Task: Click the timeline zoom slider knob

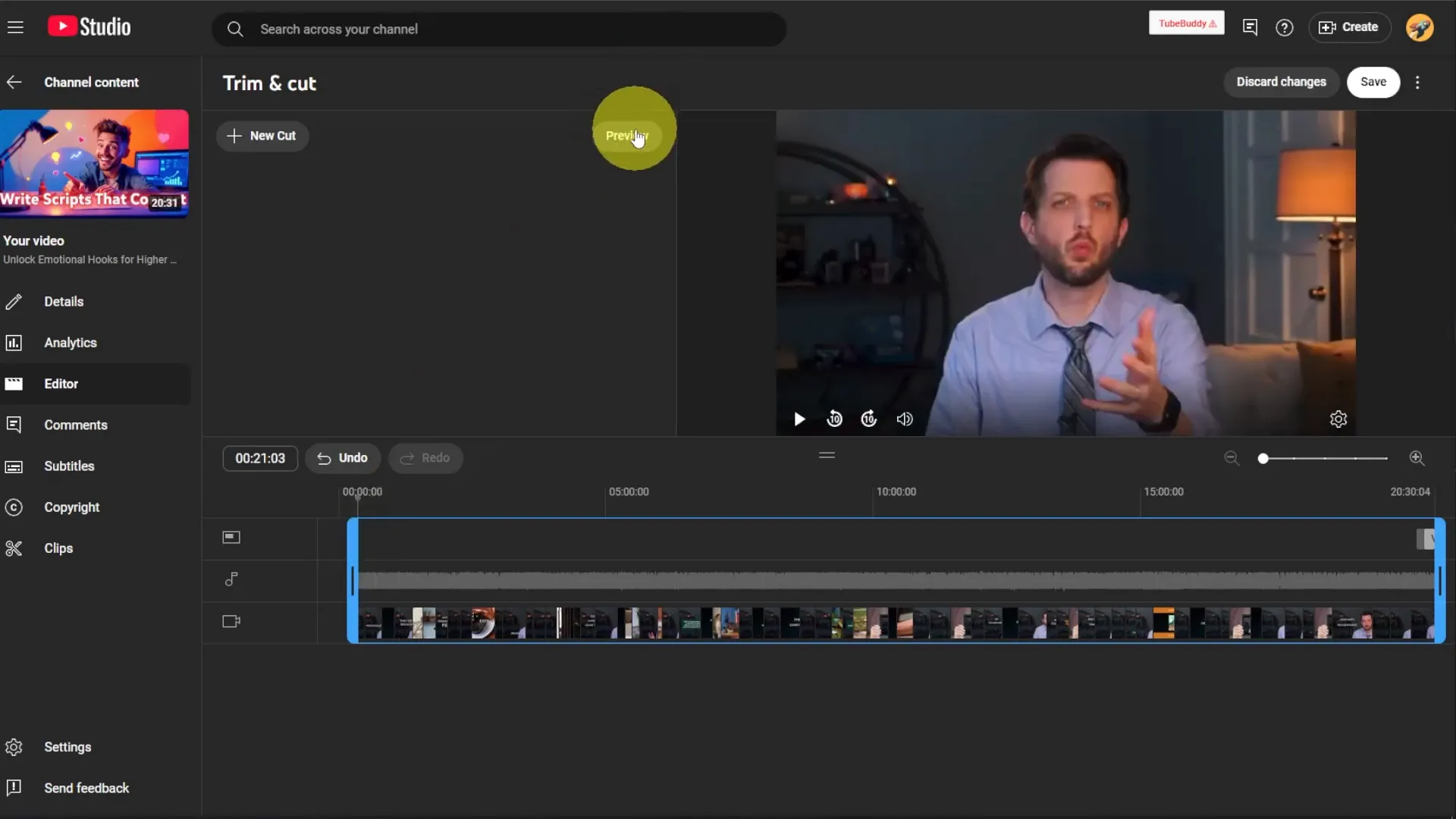Action: 1263,458
